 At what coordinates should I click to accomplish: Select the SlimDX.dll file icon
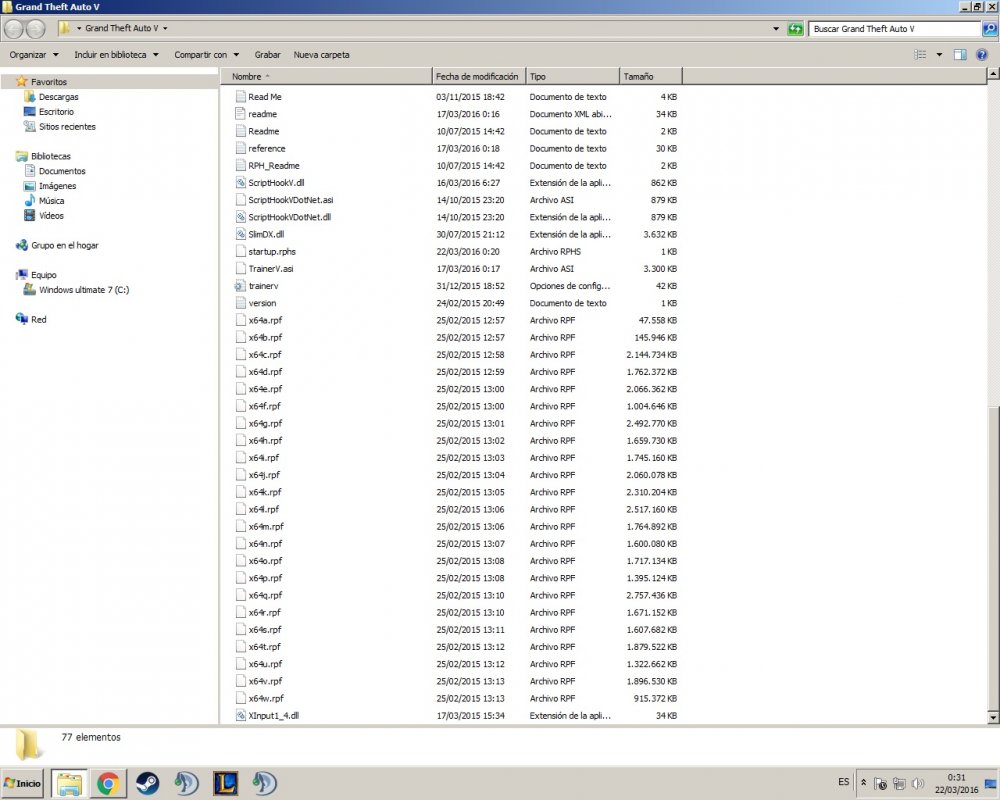tap(240, 234)
